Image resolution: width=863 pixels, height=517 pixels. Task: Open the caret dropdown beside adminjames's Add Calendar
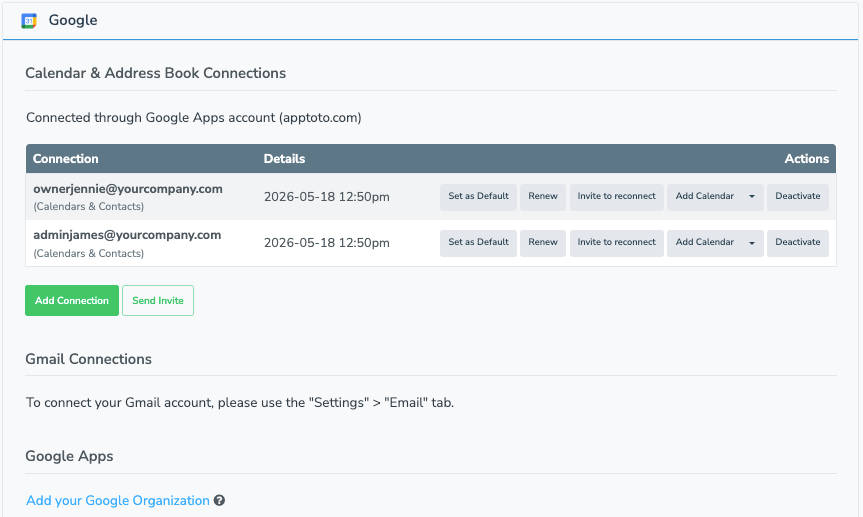coord(752,243)
